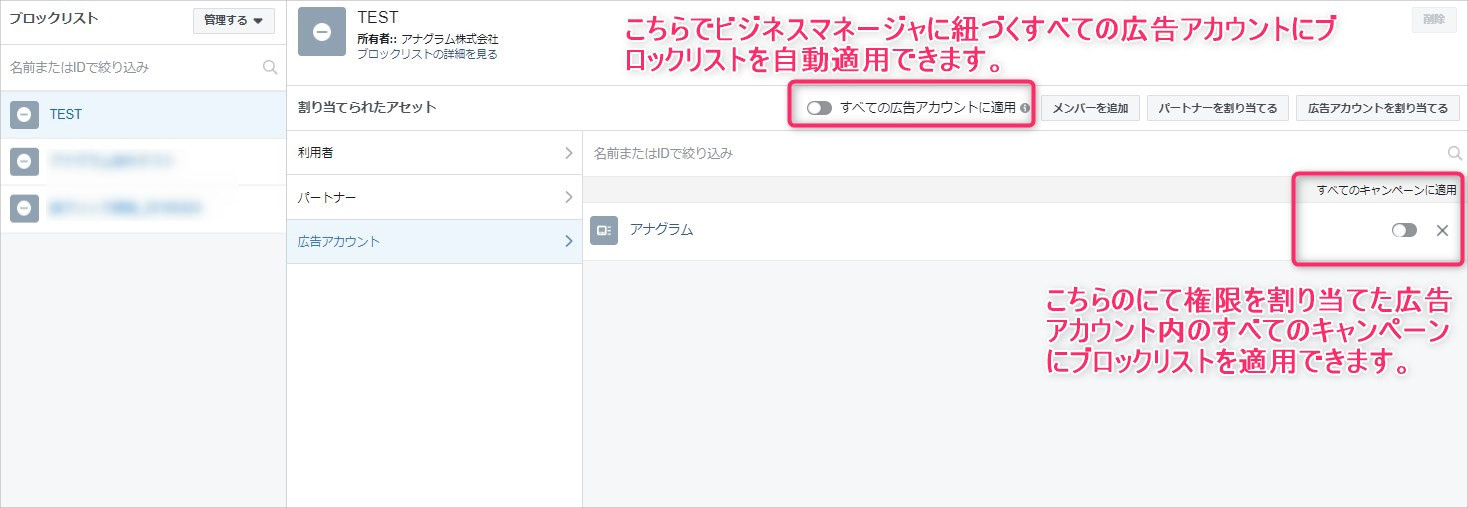
Task: Expand the 利用者 section chevron
Action: tap(568, 153)
